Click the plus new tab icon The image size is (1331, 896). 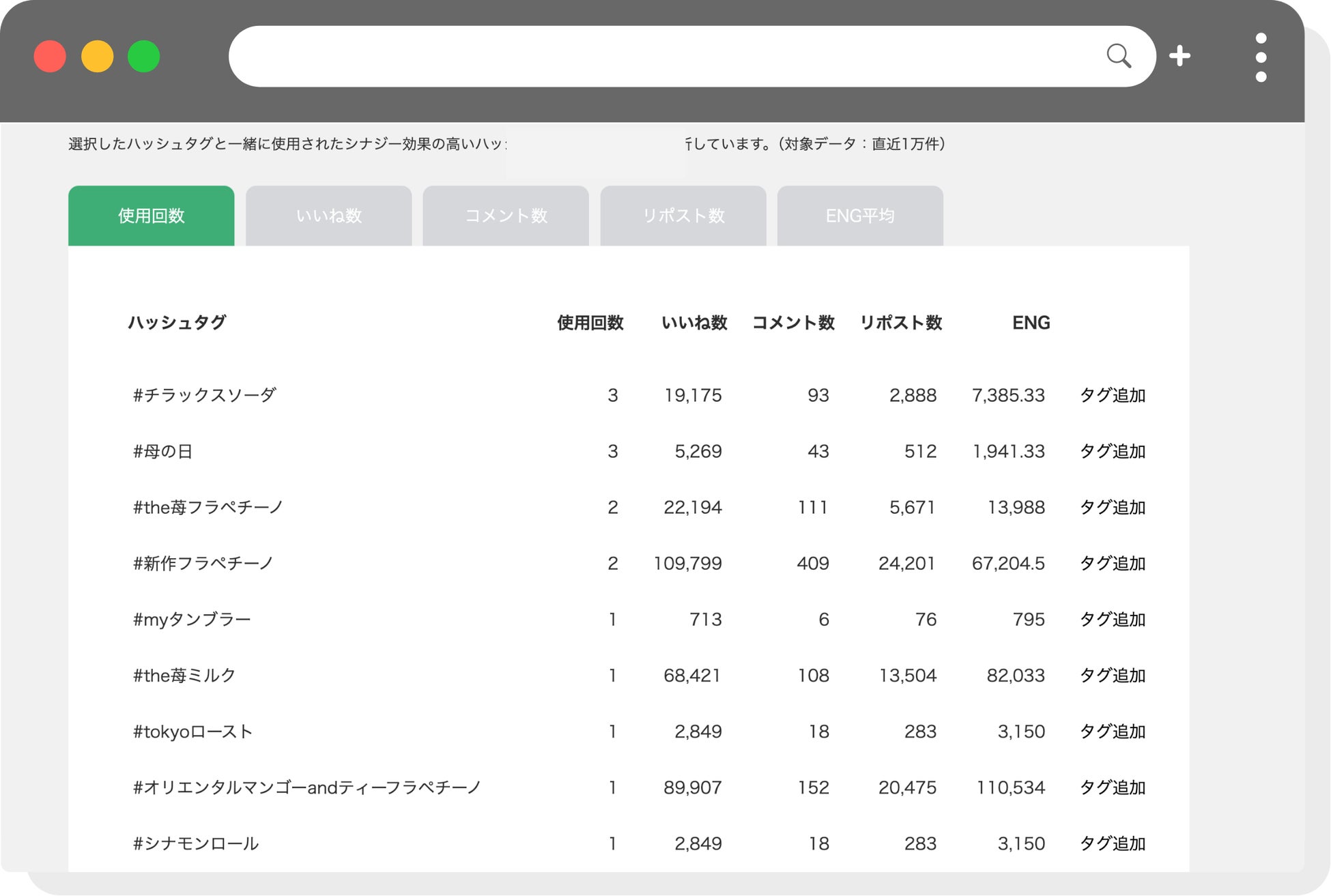(x=1179, y=56)
